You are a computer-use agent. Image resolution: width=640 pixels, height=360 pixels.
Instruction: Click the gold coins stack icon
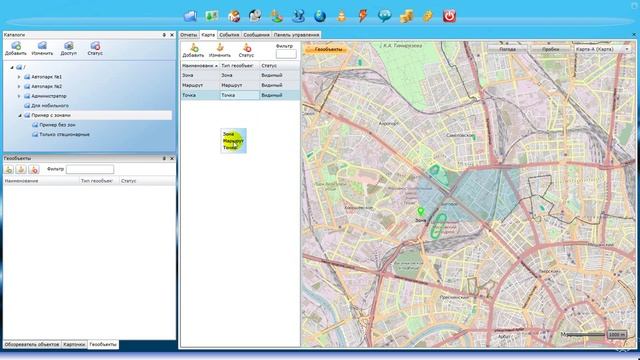click(406, 16)
